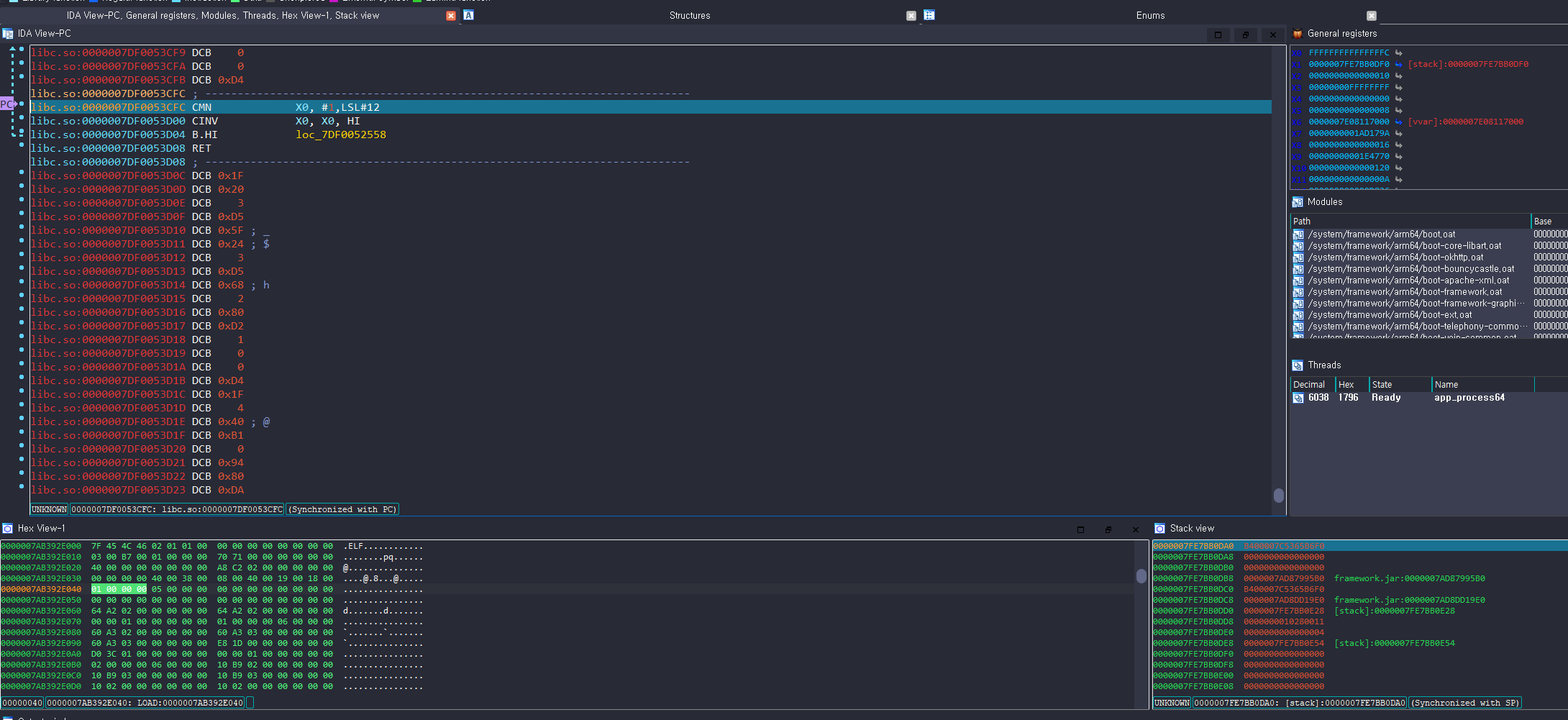Jump via arrow next to X6 register
Screen dimensions: 1568x720
pyautogui.click(x=1399, y=122)
